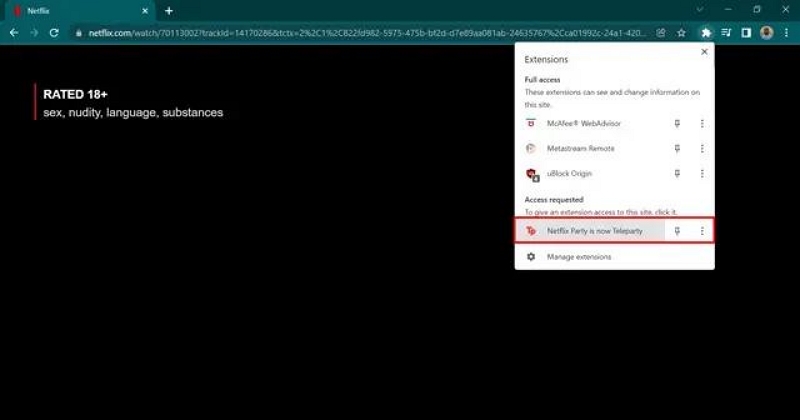
Task: Click the user profile avatar
Action: (x=766, y=32)
